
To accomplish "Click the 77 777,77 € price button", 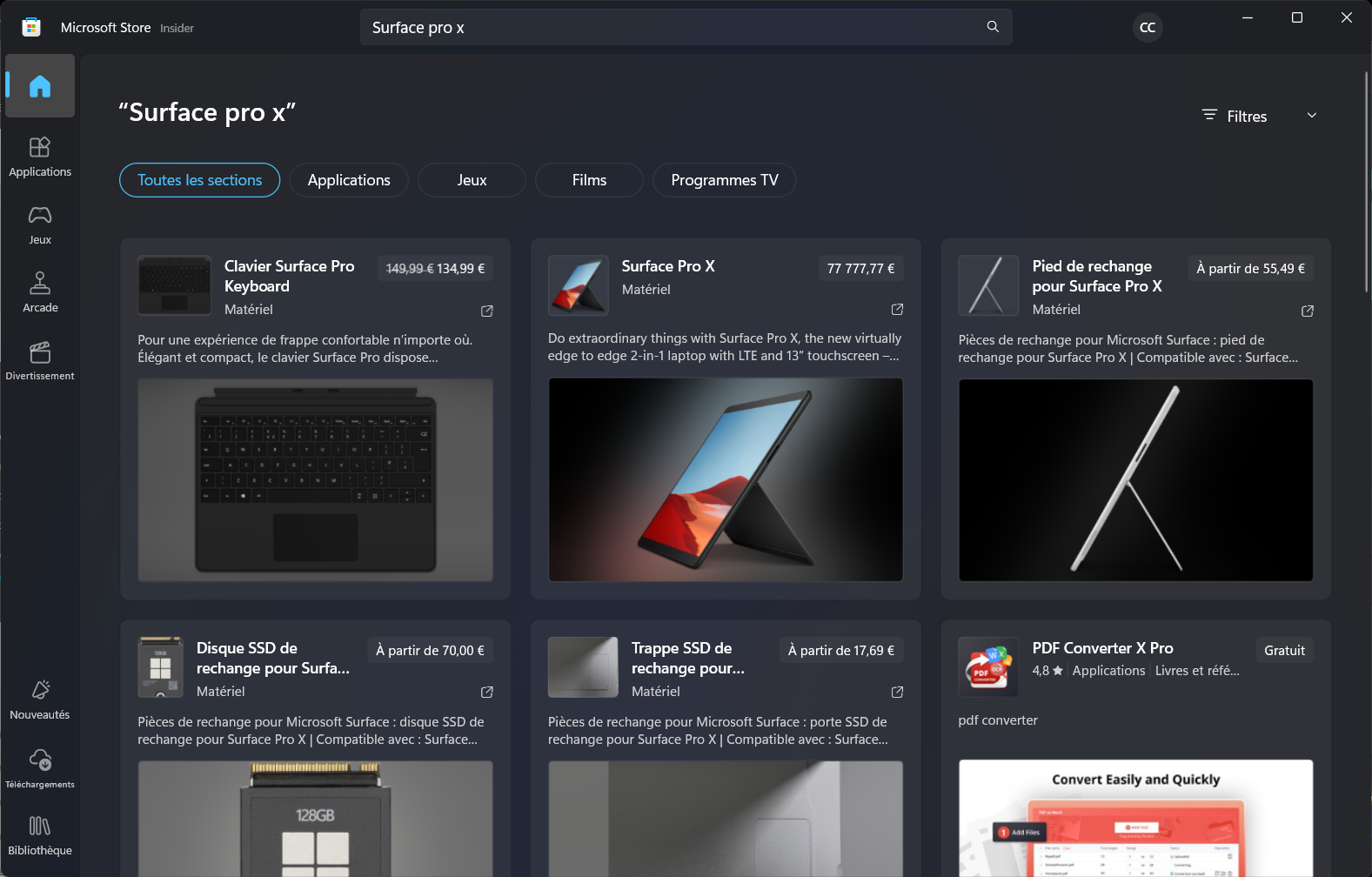I will point(860,269).
